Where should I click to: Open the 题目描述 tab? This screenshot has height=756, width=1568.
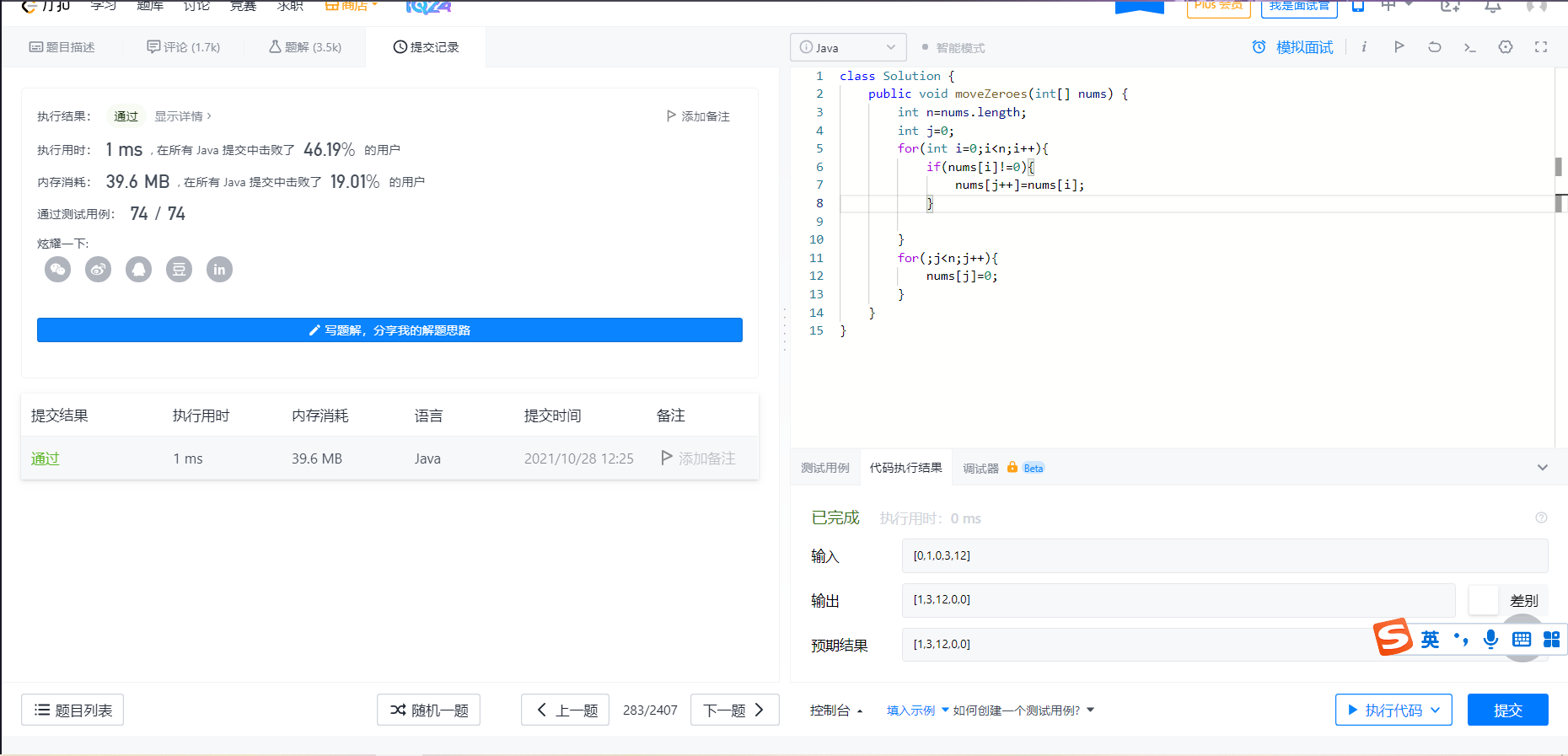click(62, 47)
